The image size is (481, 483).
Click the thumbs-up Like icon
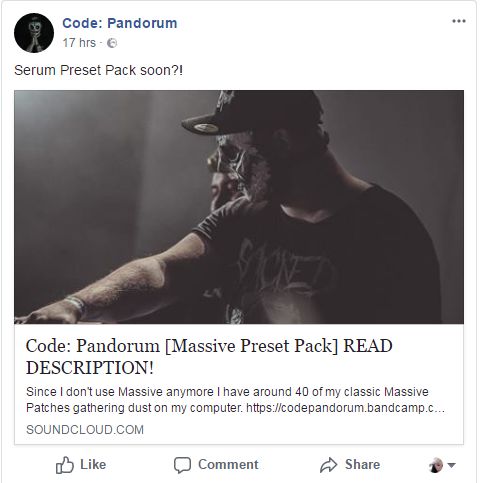(65, 465)
